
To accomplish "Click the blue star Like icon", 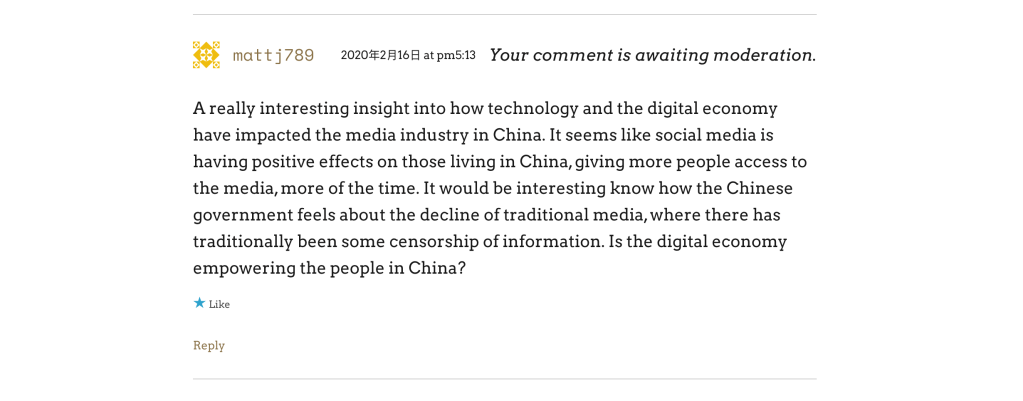I will click(x=199, y=303).
